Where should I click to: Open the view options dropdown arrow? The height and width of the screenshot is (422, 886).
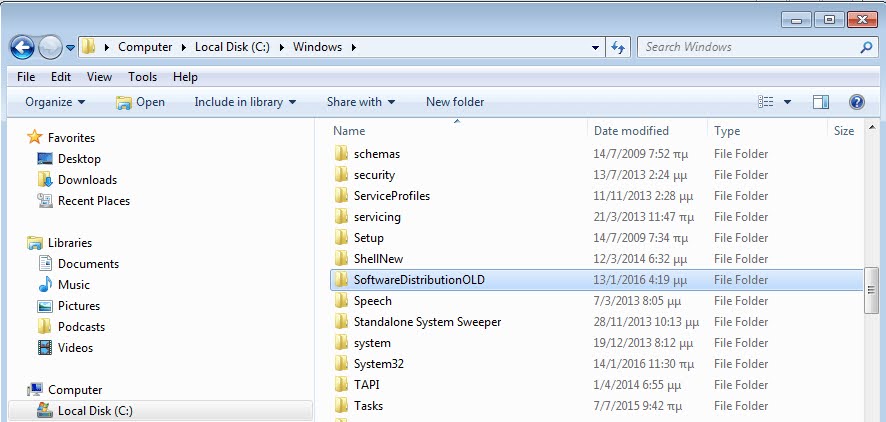pos(787,102)
